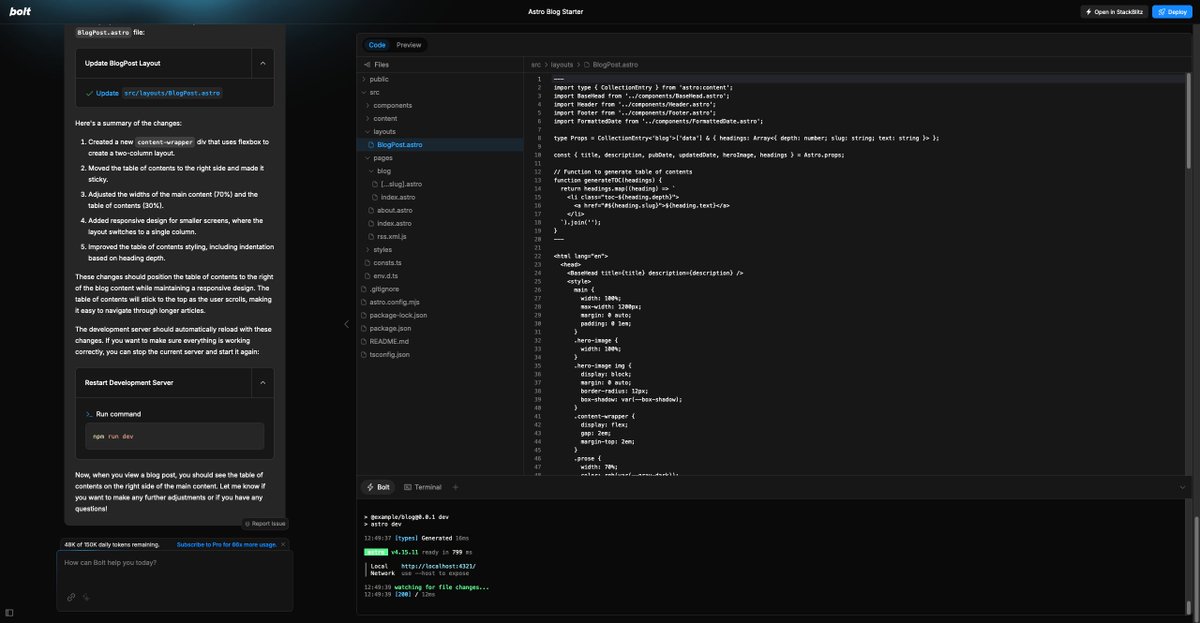The width and height of the screenshot is (1200, 623).
Task: Open about.astro file
Action: click(441, 210)
